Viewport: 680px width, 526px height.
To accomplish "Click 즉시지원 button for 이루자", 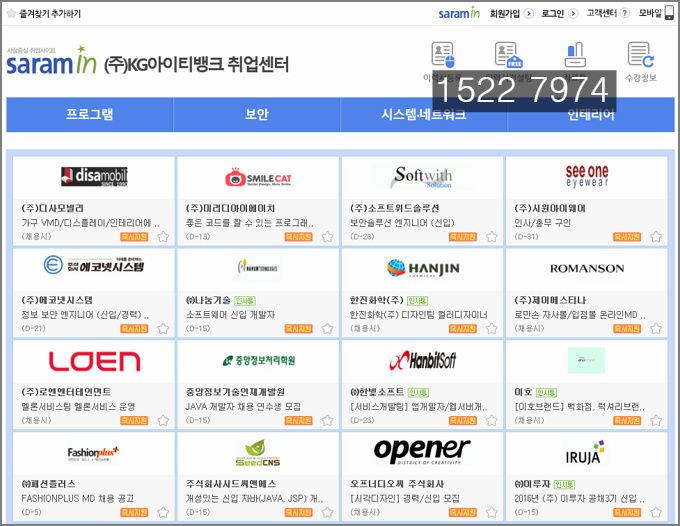I will tap(627, 513).
